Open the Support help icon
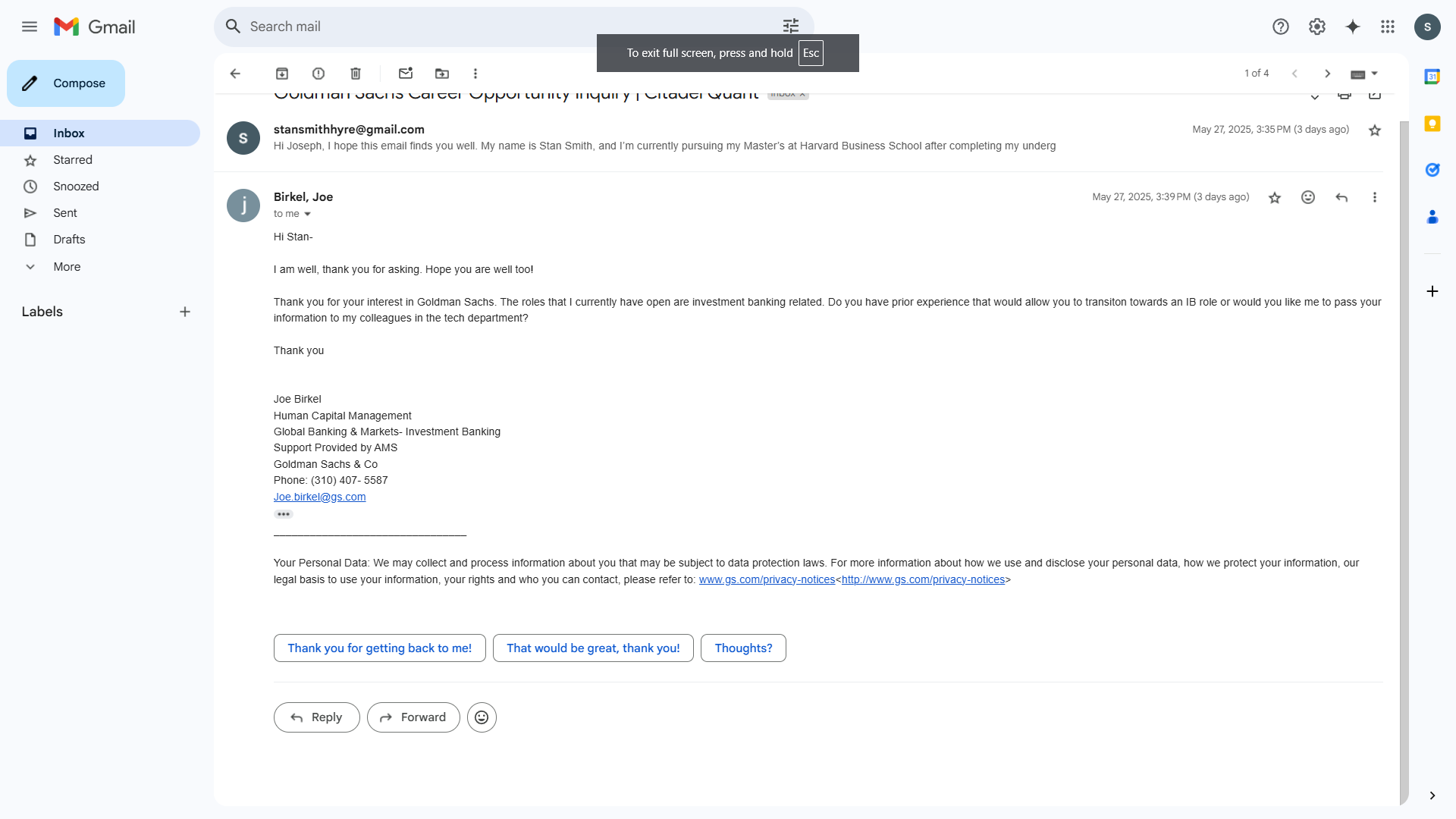Image resolution: width=1456 pixels, height=819 pixels. (1281, 27)
